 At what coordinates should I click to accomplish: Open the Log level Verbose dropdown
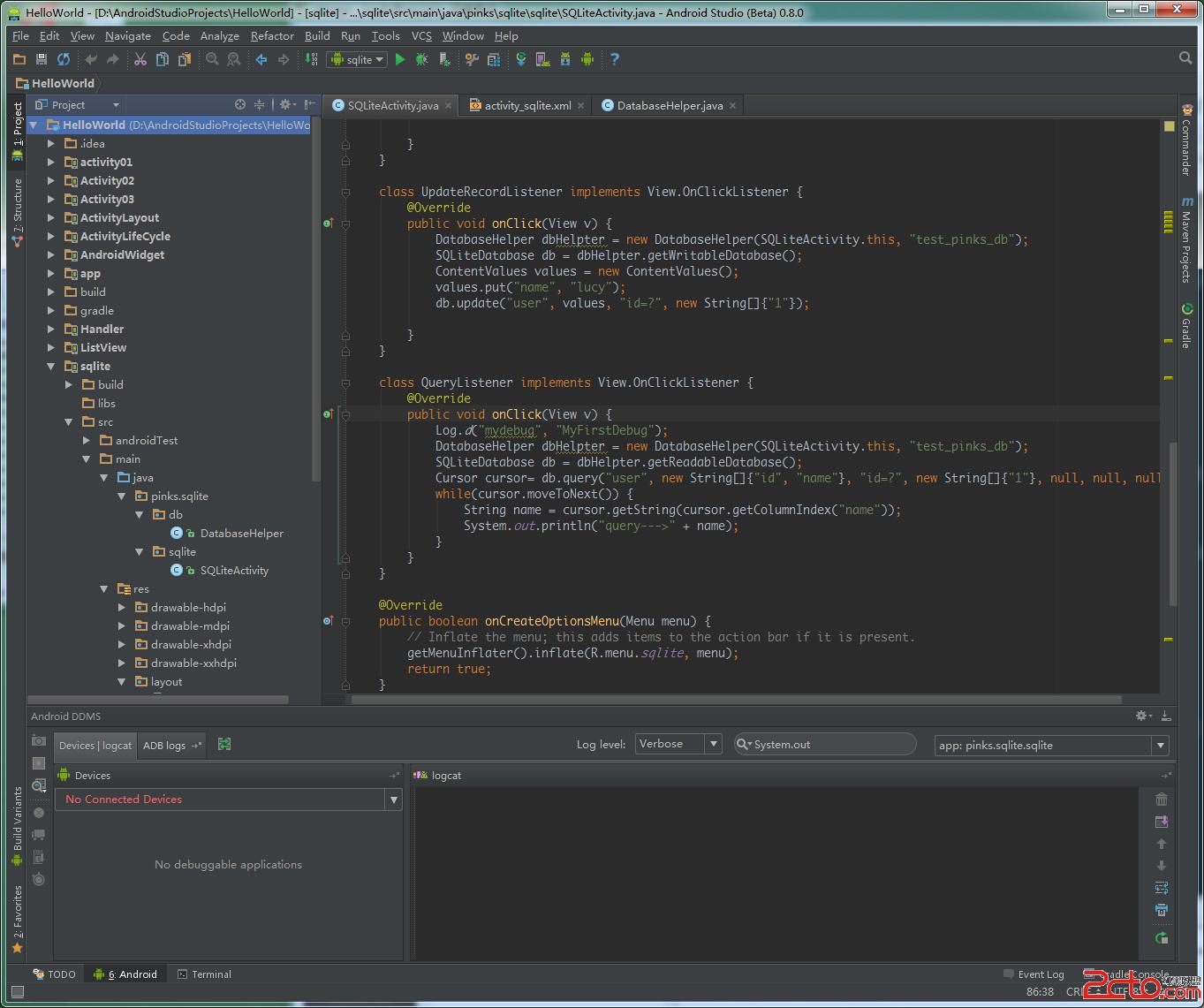[678, 744]
